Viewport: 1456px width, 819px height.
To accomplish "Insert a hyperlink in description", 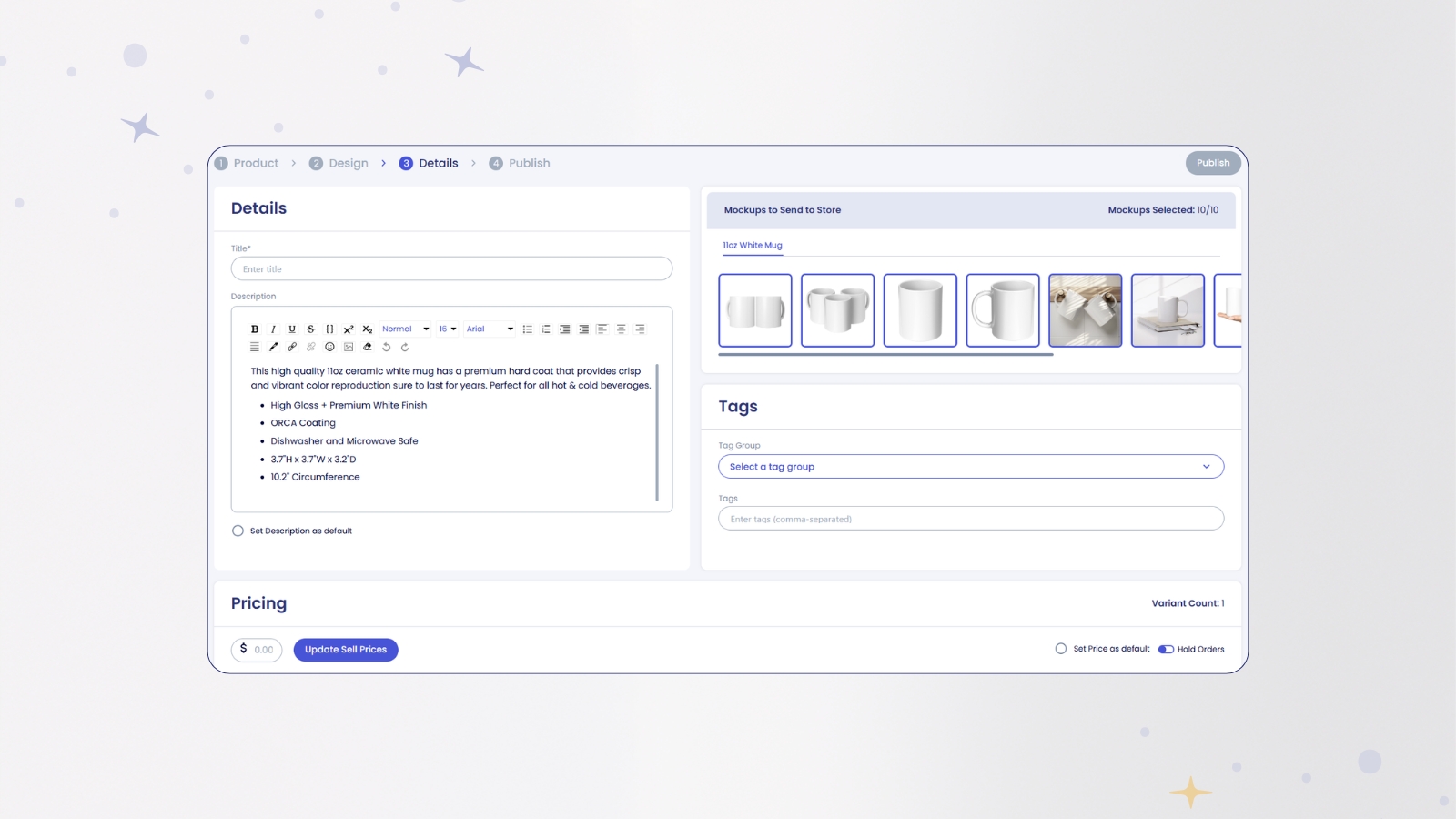I will pos(292,347).
